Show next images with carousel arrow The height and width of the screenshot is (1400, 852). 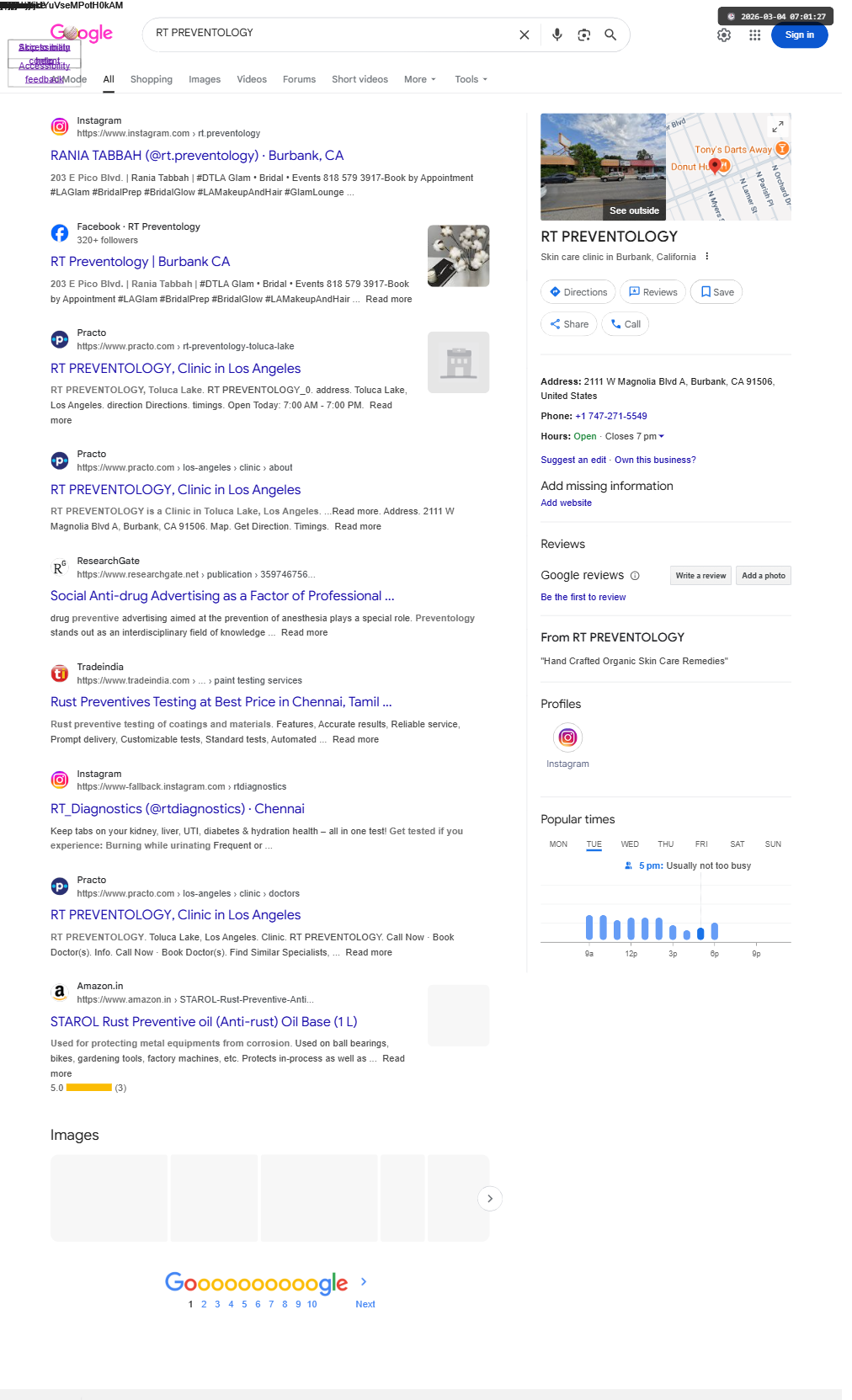coord(490,1198)
